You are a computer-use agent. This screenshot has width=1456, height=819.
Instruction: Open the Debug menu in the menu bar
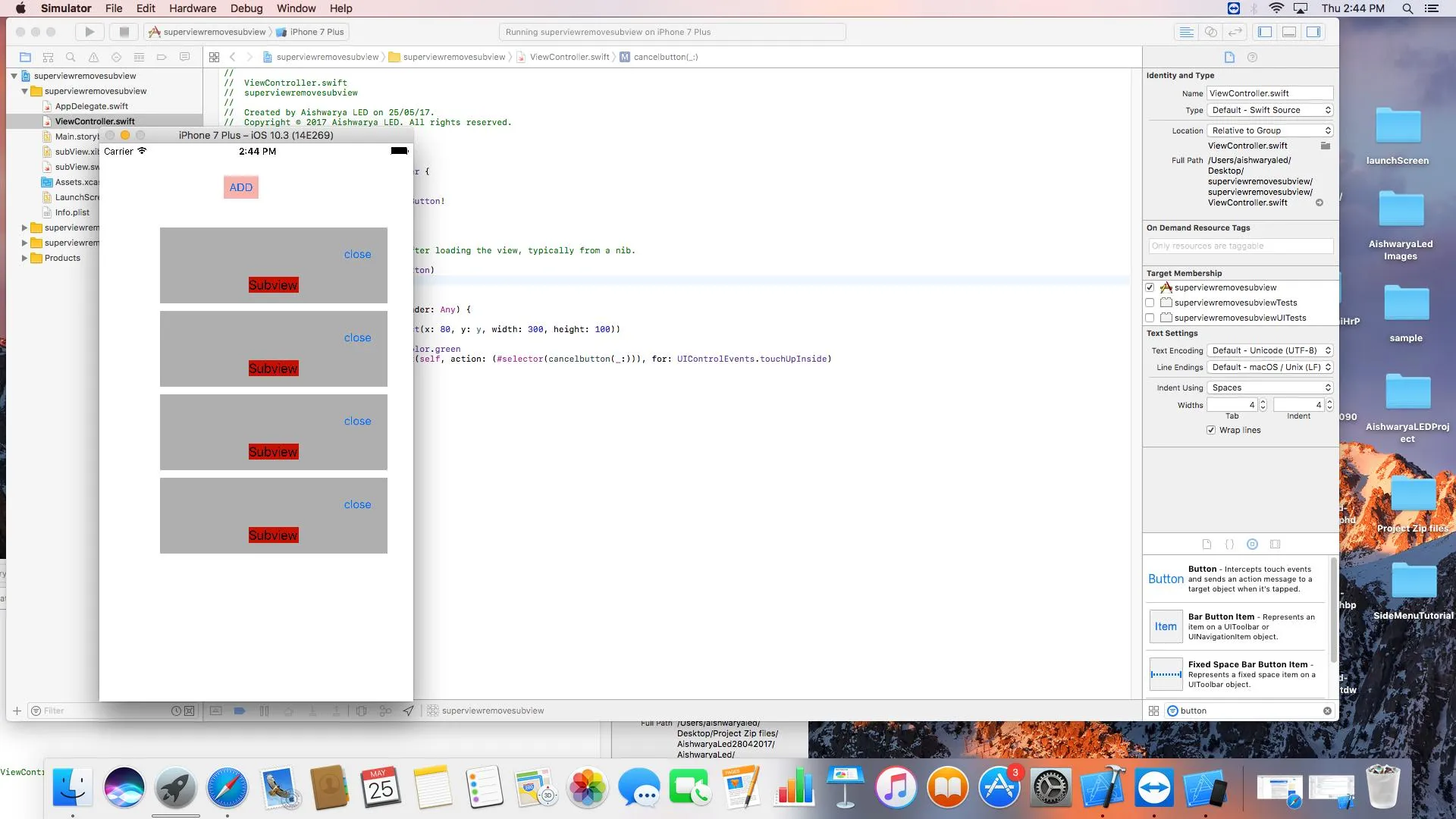point(246,8)
